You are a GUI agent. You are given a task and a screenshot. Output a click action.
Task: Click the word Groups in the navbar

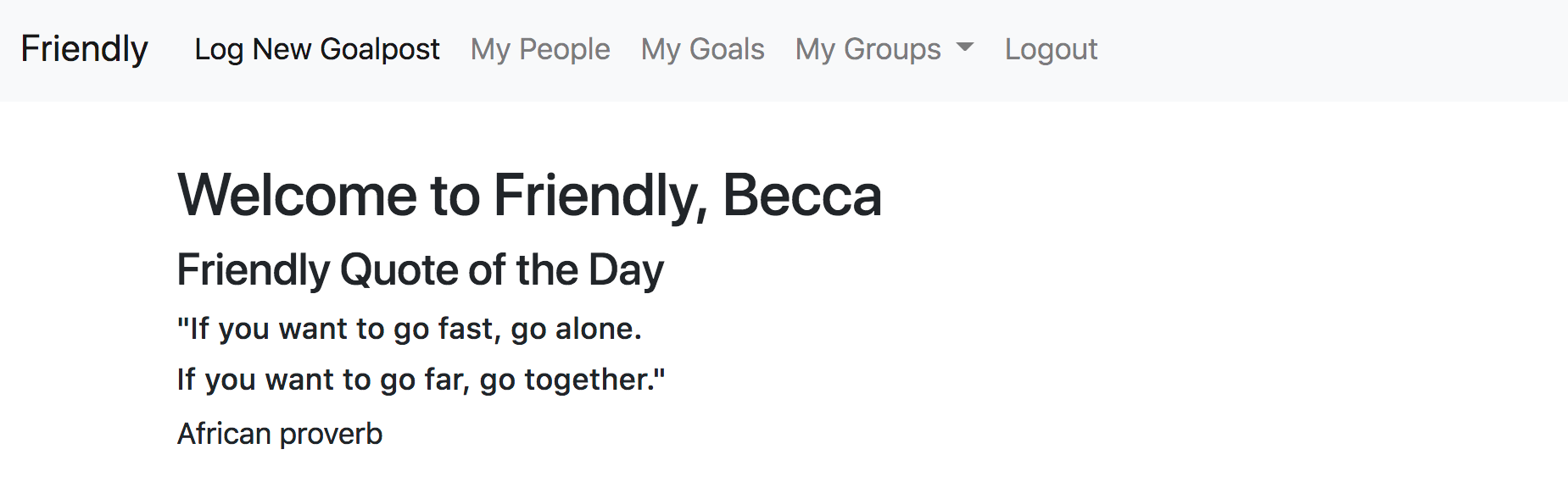(892, 49)
